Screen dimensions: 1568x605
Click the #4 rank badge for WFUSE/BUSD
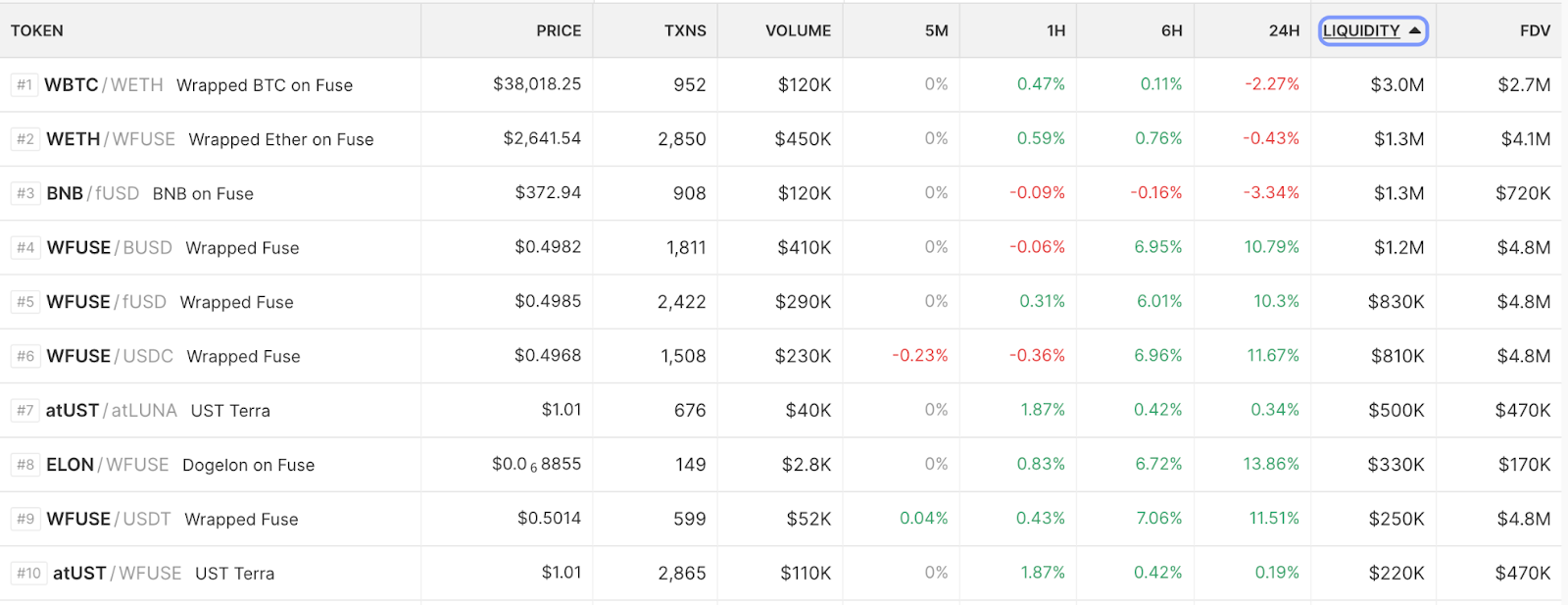[x=25, y=248]
